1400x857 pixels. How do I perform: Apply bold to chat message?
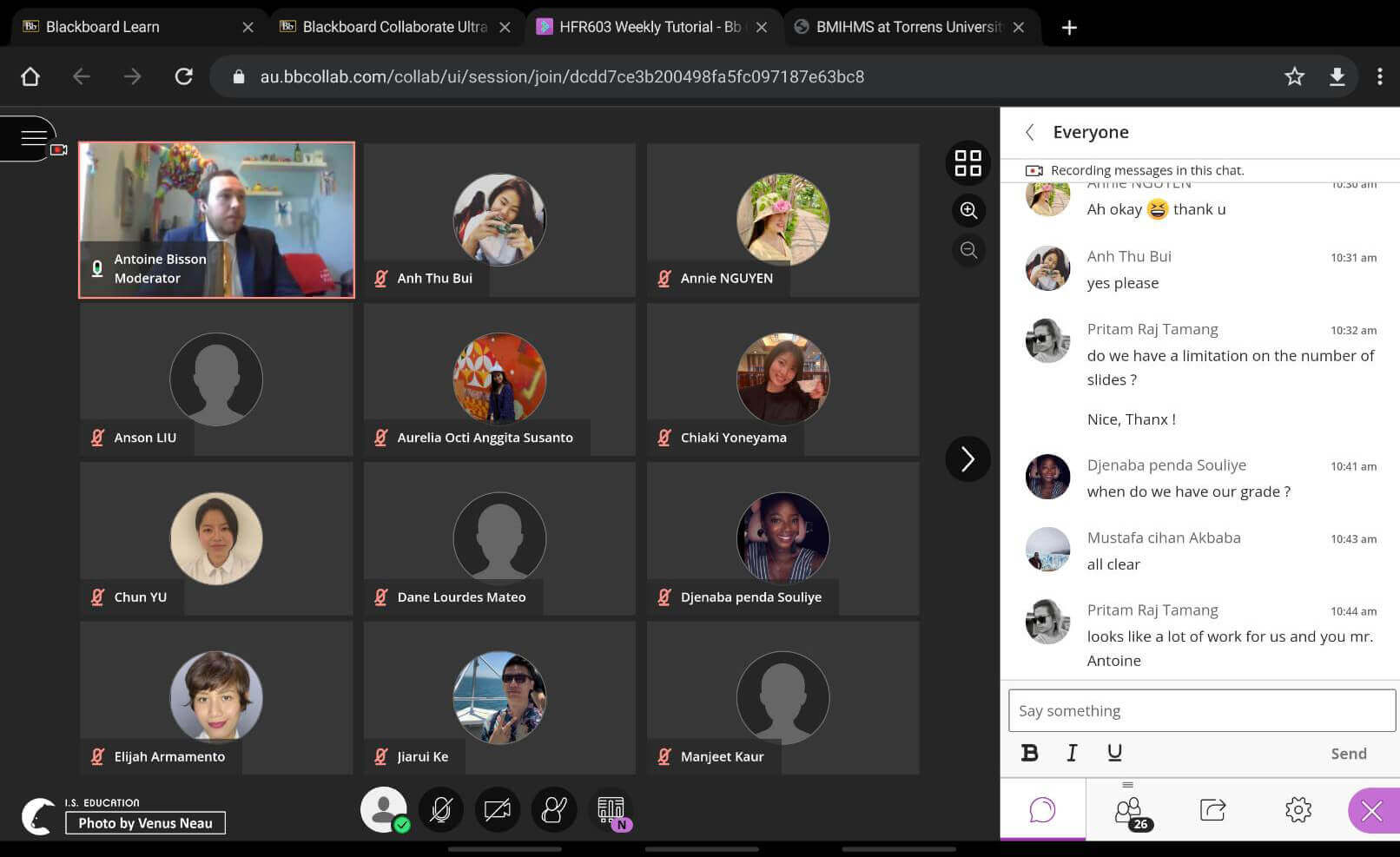(1029, 753)
